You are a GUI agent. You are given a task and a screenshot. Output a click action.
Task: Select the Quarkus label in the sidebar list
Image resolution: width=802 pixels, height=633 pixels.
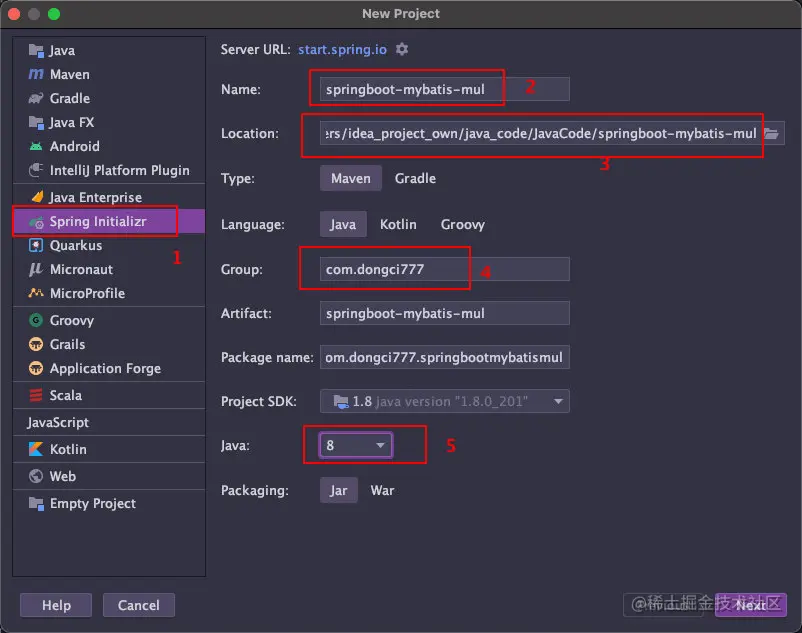click(x=76, y=245)
